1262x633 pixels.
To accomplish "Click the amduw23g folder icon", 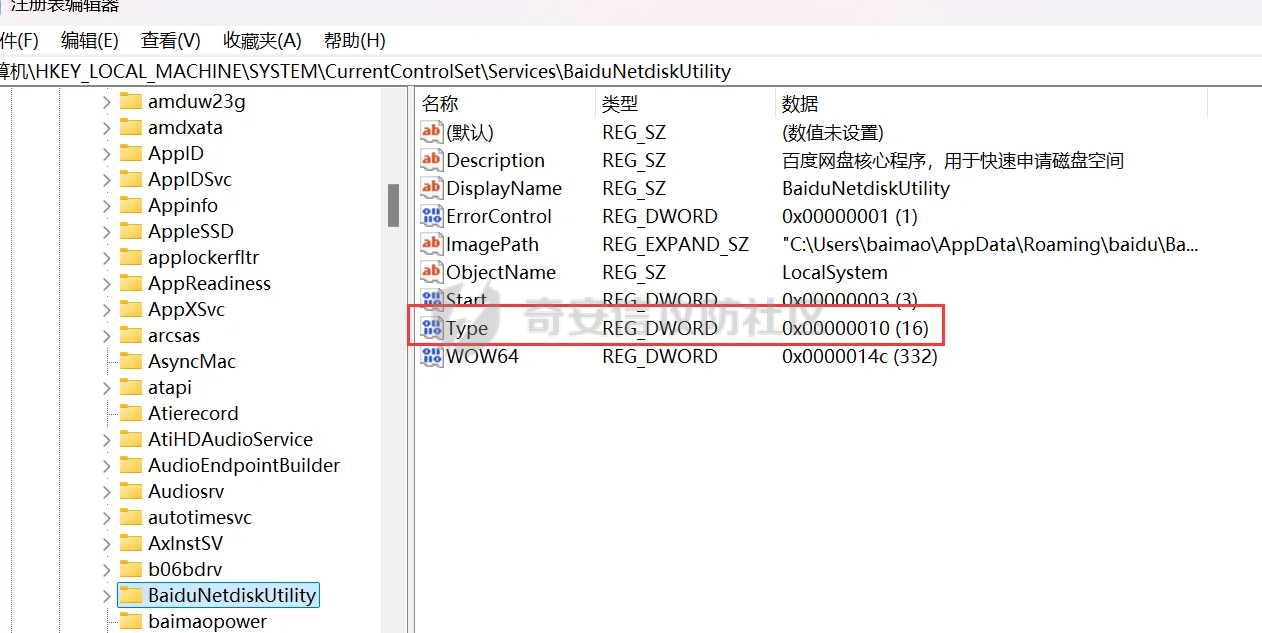I will click(x=131, y=101).
